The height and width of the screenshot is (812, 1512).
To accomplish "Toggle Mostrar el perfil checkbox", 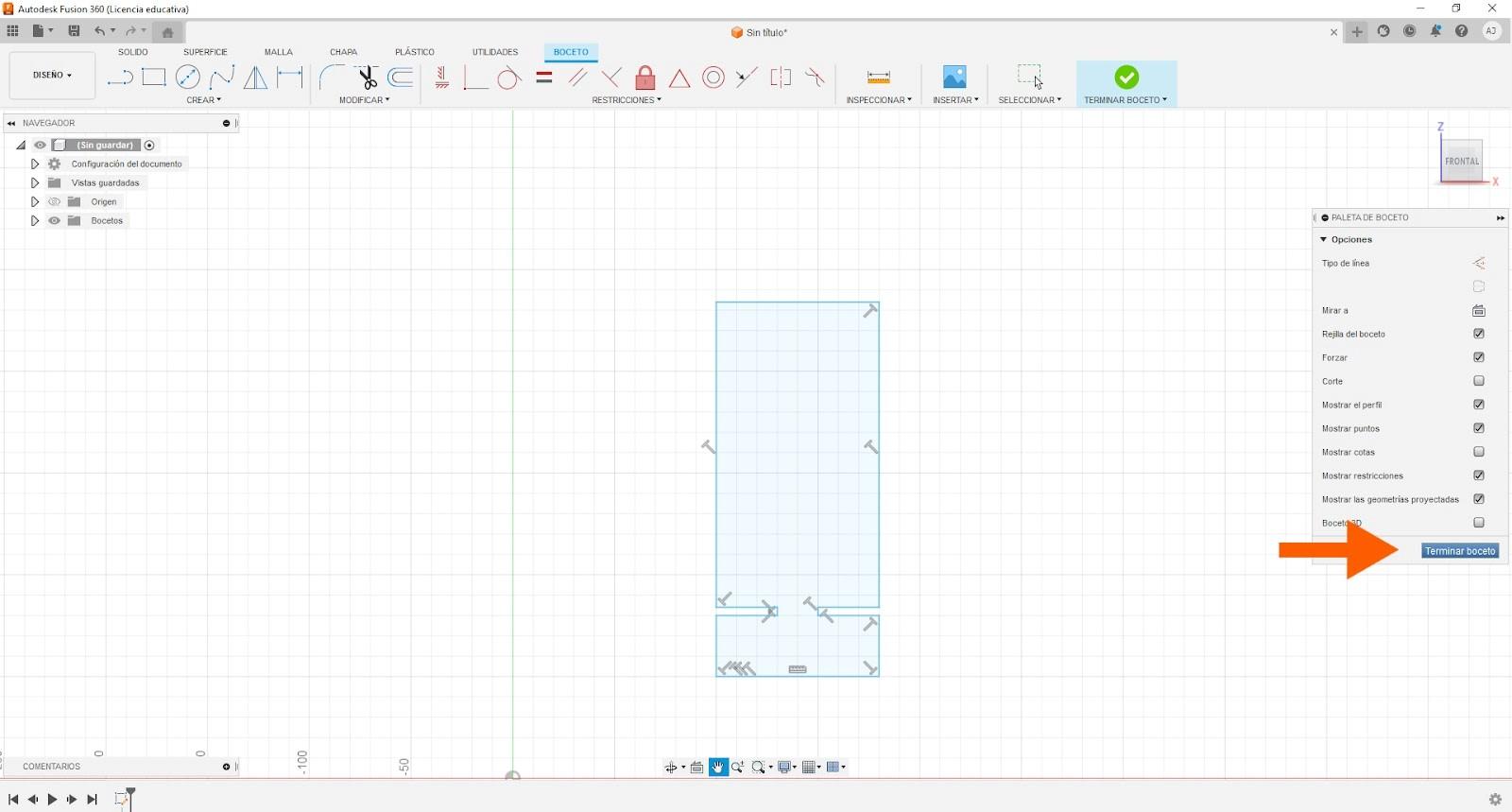I will 1479,405.
